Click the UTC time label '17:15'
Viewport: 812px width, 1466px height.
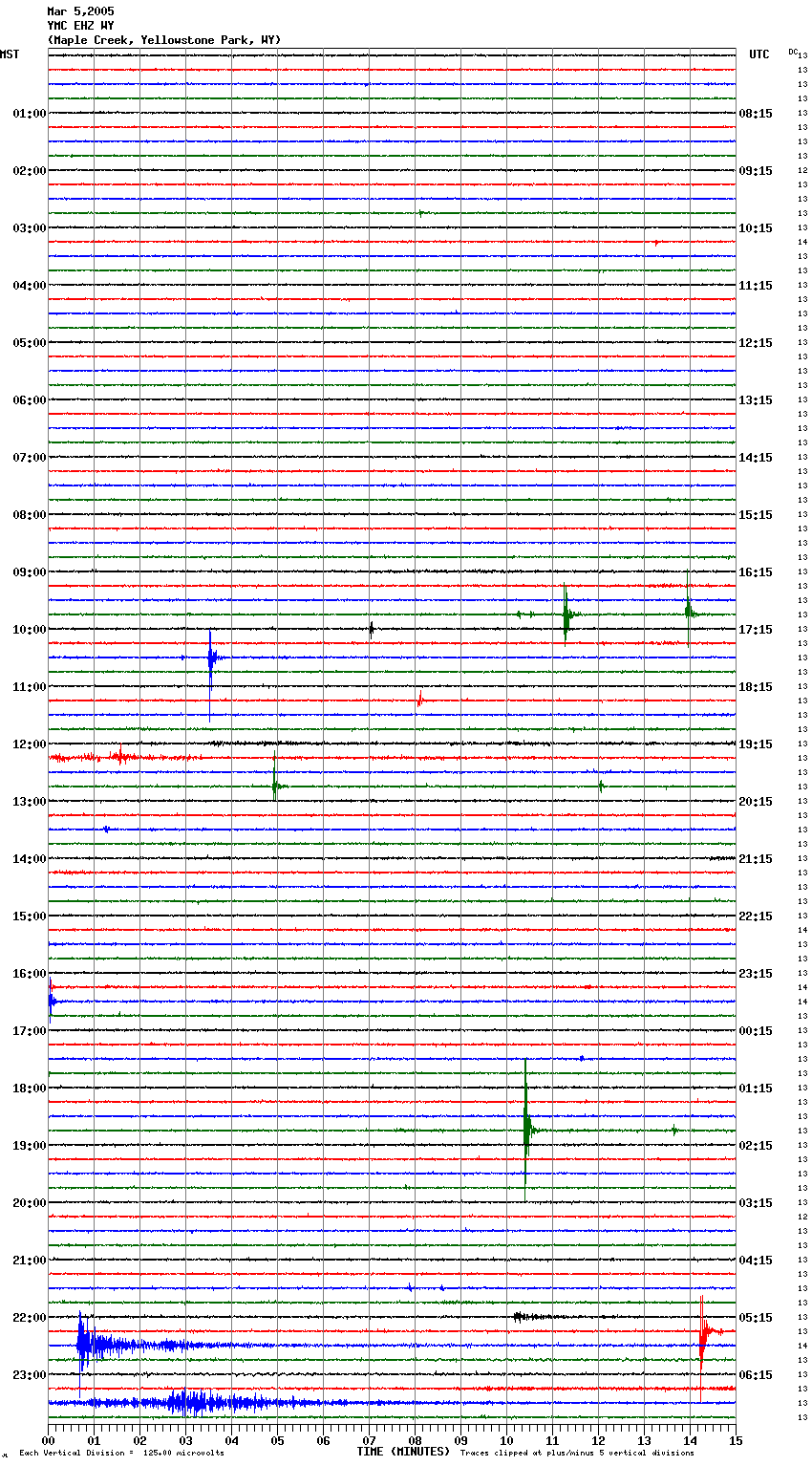point(756,630)
